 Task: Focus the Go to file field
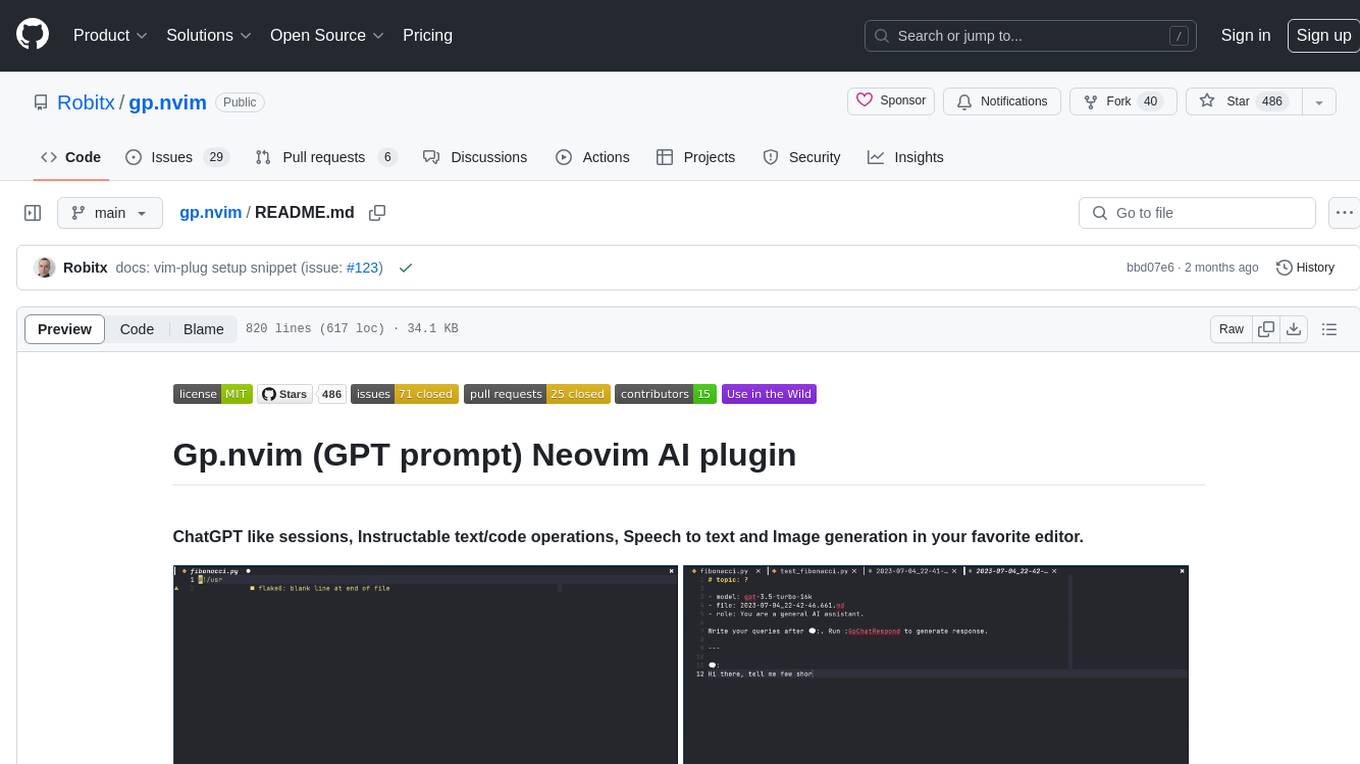pyautogui.click(x=1197, y=213)
